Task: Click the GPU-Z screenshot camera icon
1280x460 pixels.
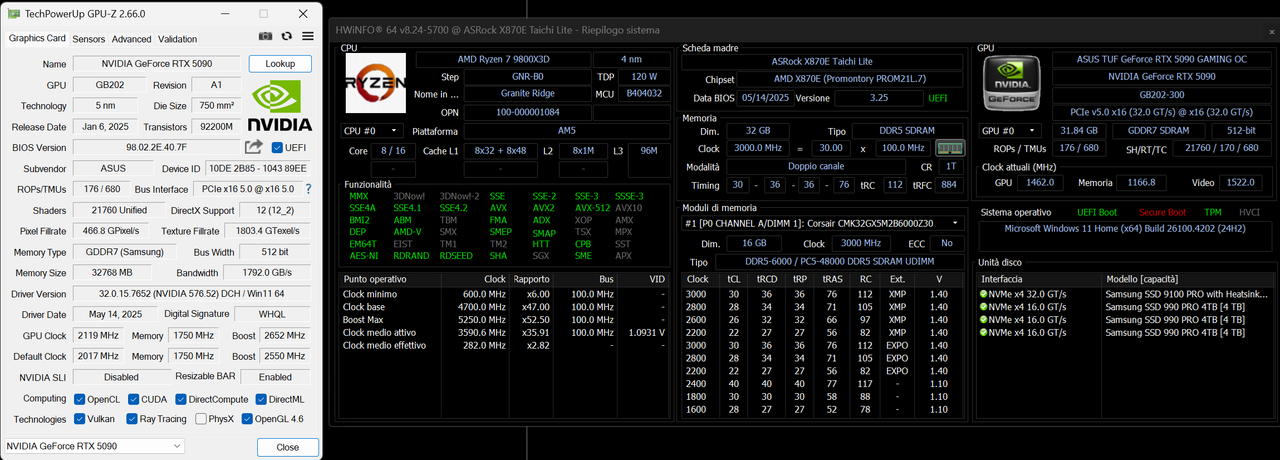Action: tap(265, 37)
